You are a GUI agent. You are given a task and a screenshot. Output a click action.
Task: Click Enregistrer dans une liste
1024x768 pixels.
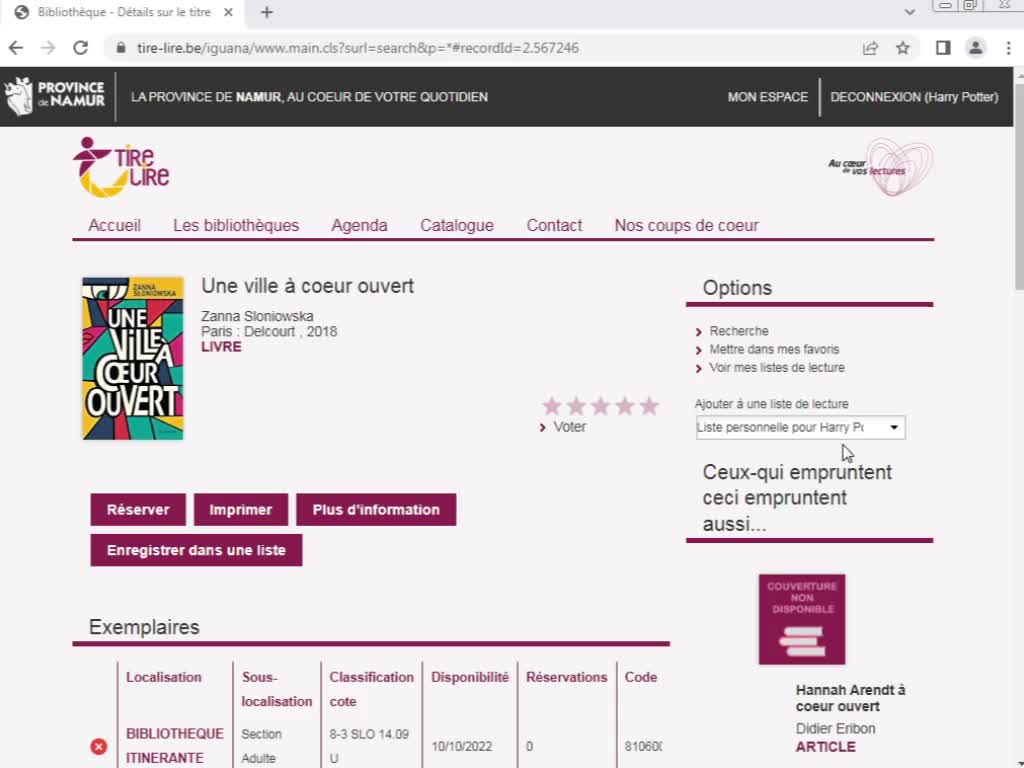coord(196,550)
